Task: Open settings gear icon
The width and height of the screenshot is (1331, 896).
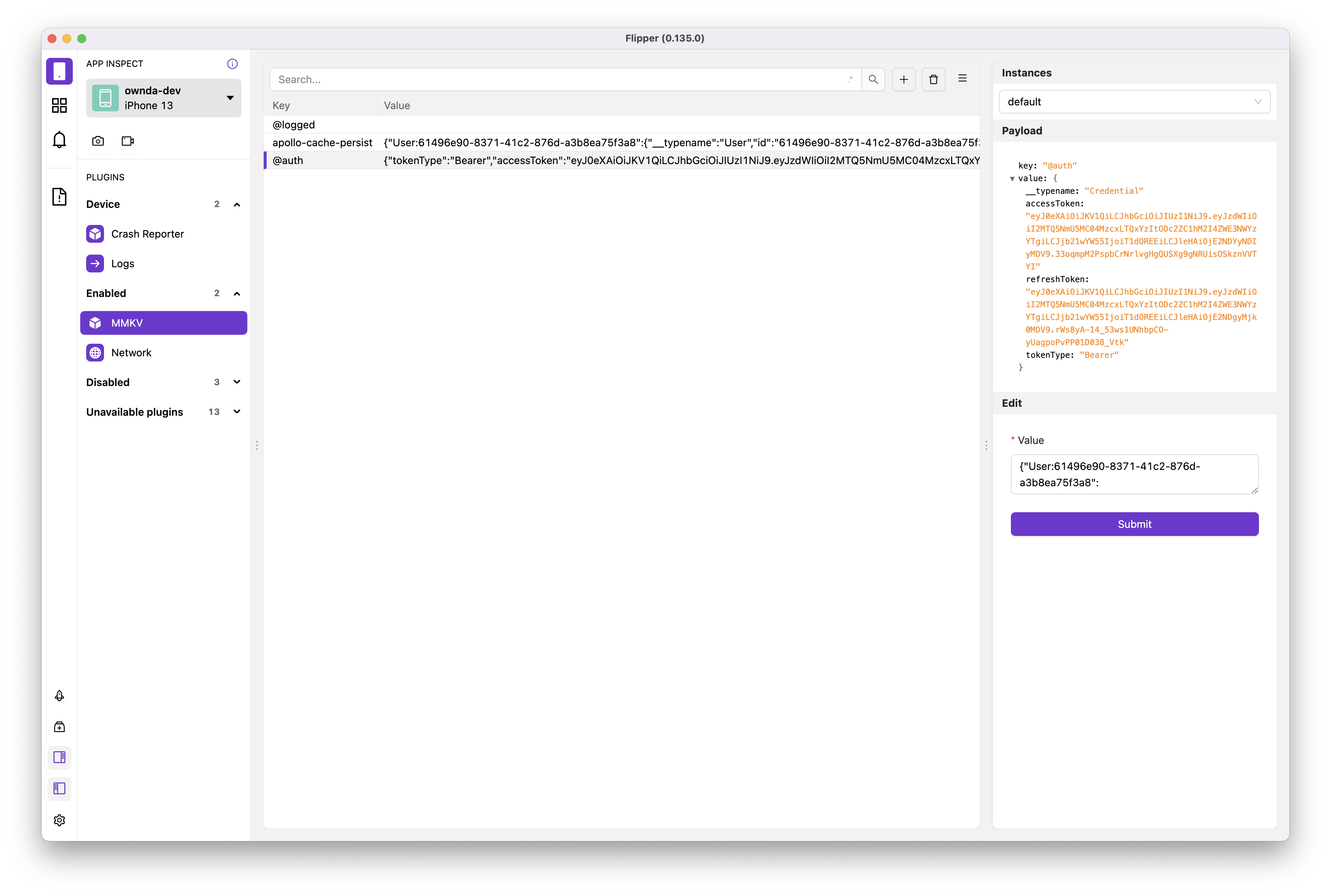Action: 59,820
